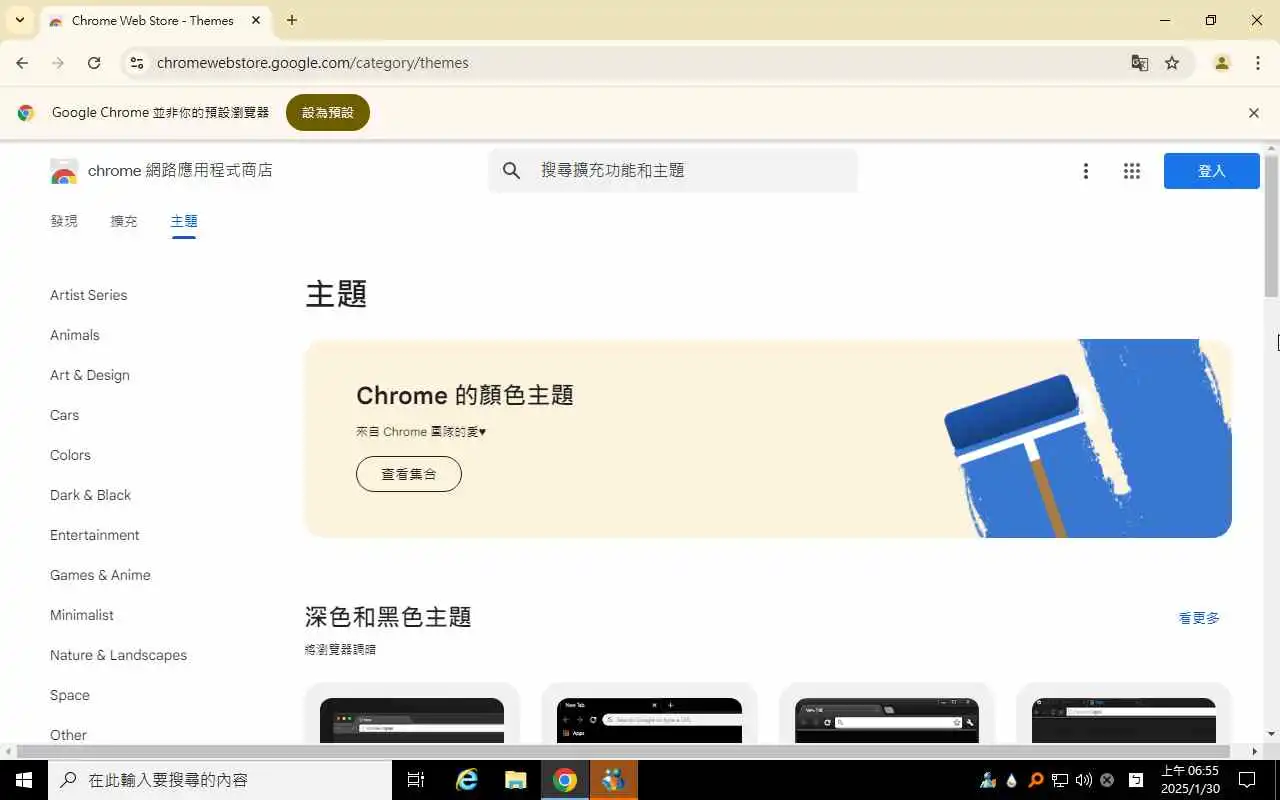Image resolution: width=1280 pixels, height=800 pixels.
Task: Reload the current page
Action: click(94, 63)
